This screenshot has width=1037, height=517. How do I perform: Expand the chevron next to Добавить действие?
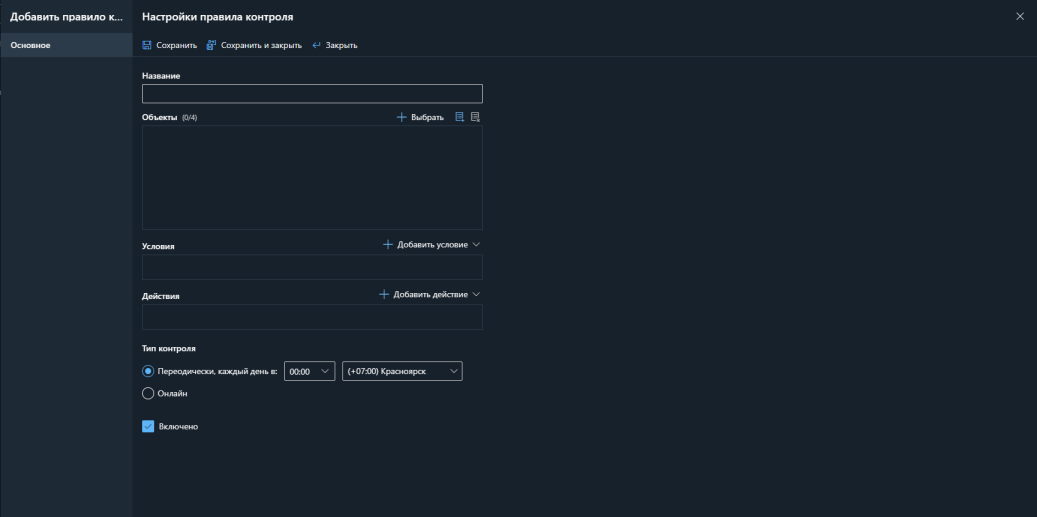(476, 294)
